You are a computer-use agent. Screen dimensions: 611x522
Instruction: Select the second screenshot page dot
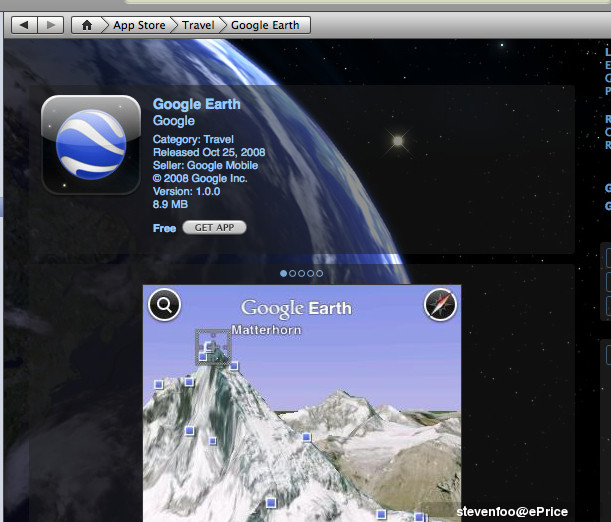click(x=292, y=273)
